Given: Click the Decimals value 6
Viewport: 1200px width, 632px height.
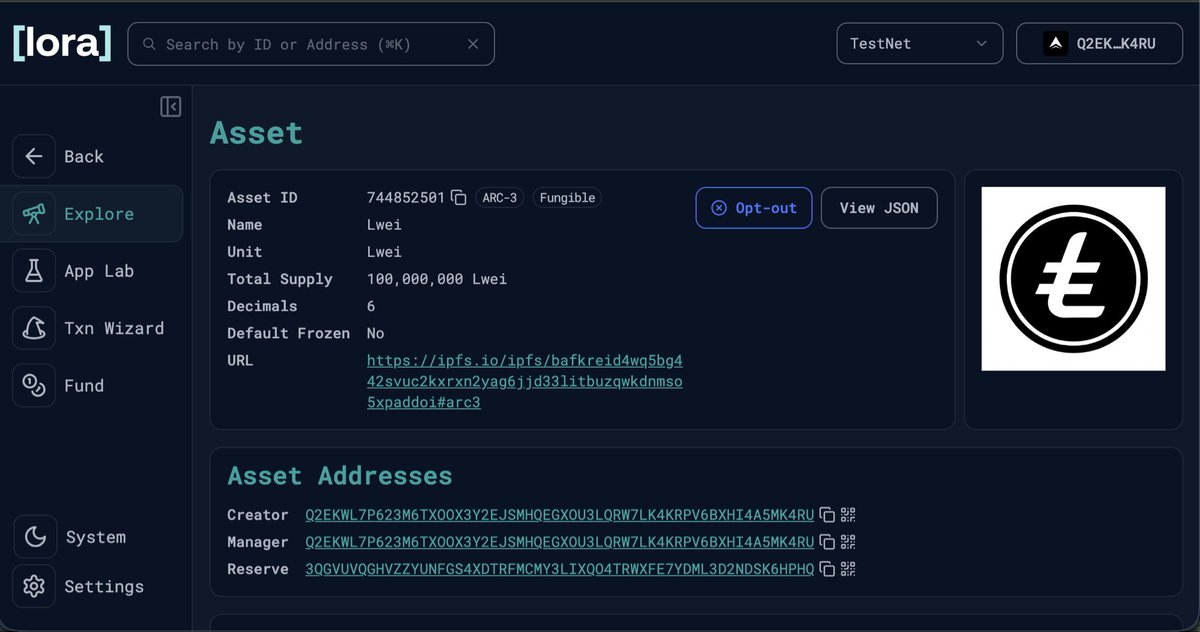Looking at the screenshot, I should pos(372,306).
